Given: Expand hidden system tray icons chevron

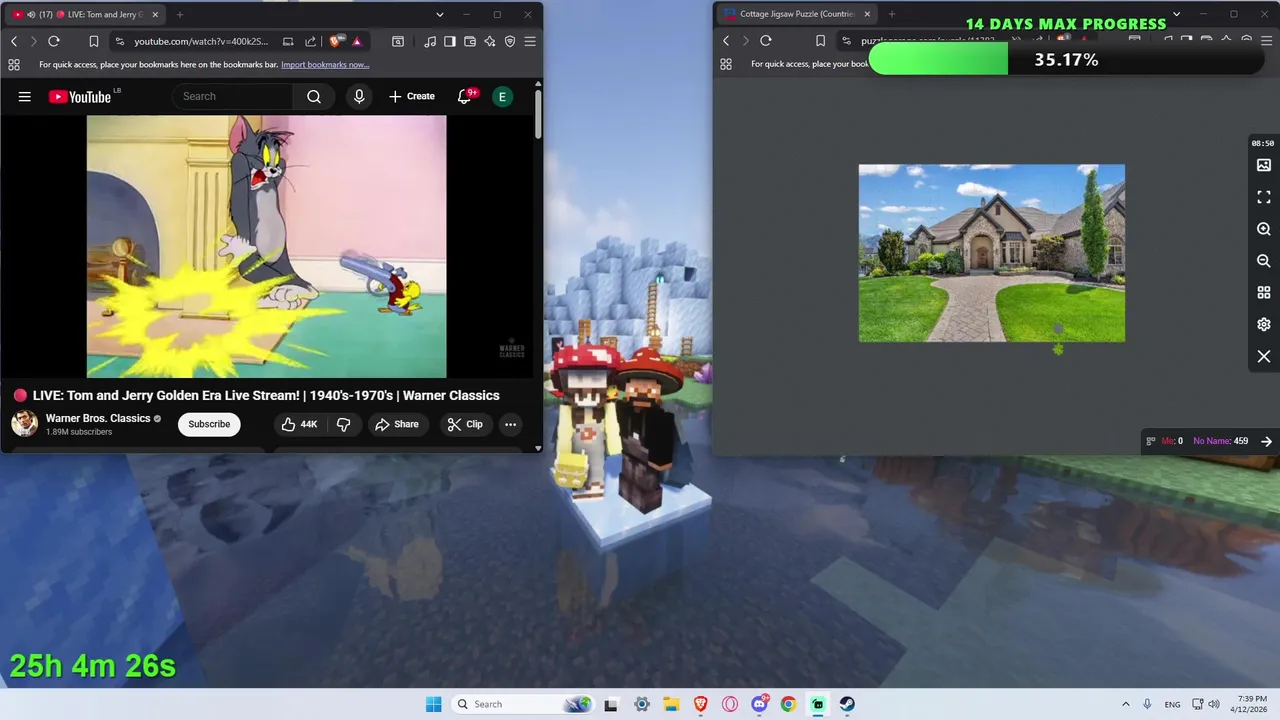Looking at the screenshot, I should pyautogui.click(x=1126, y=704).
